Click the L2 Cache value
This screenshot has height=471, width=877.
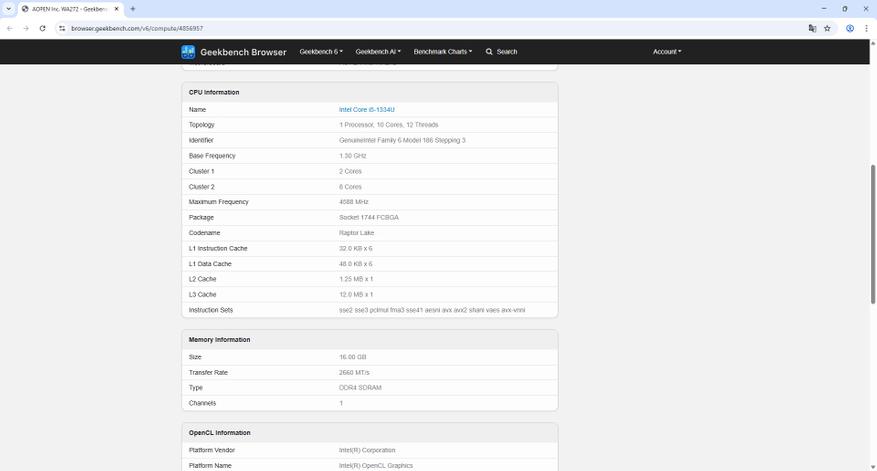pos(356,279)
